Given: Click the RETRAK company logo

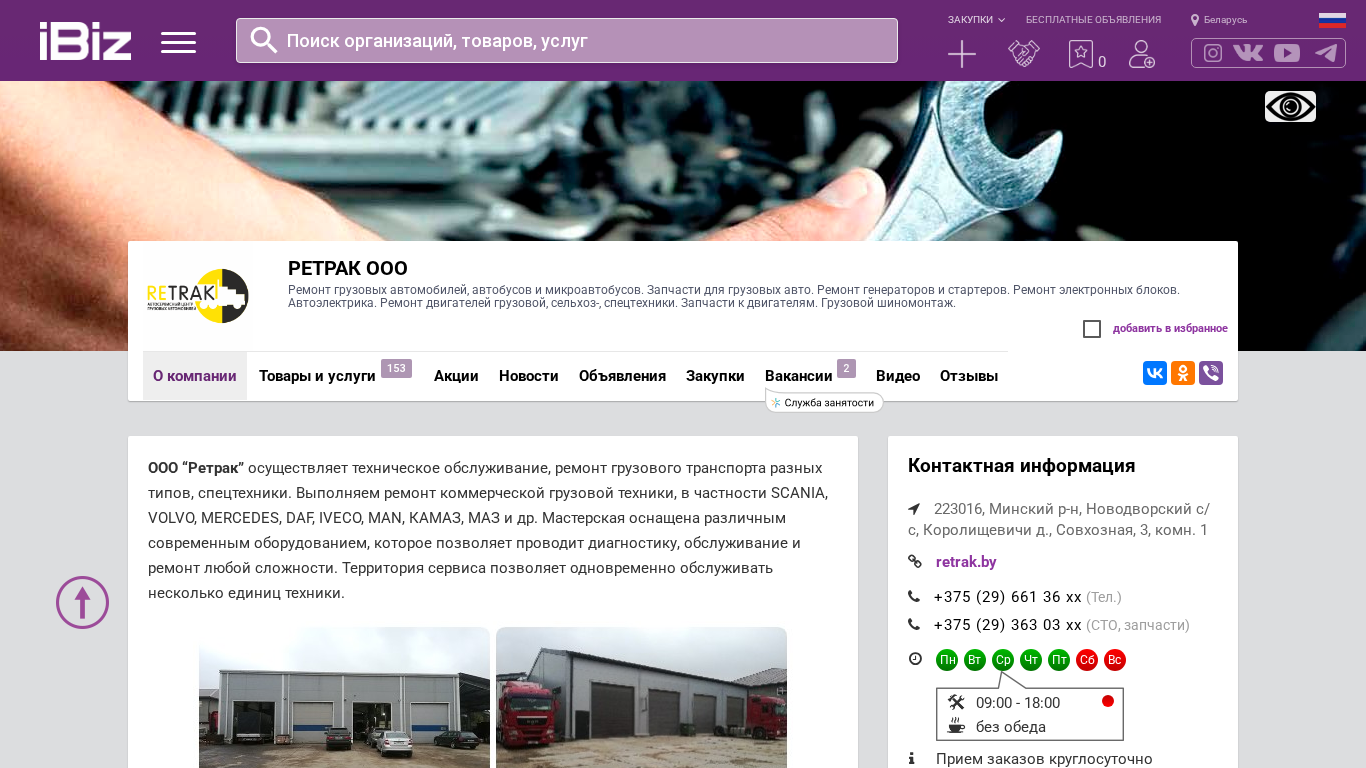Looking at the screenshot, I should [x=198, y=296].
